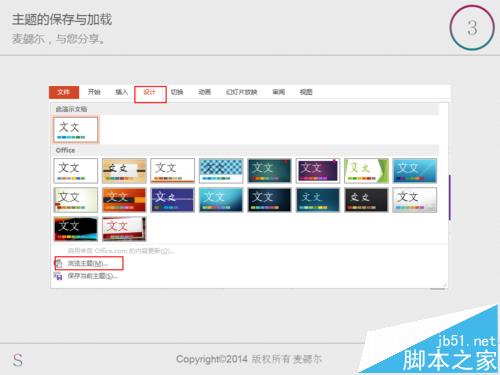Apply the charcoal black theme thumbnail
Viewport: 500px width, 375px height.
click(366, 200)
